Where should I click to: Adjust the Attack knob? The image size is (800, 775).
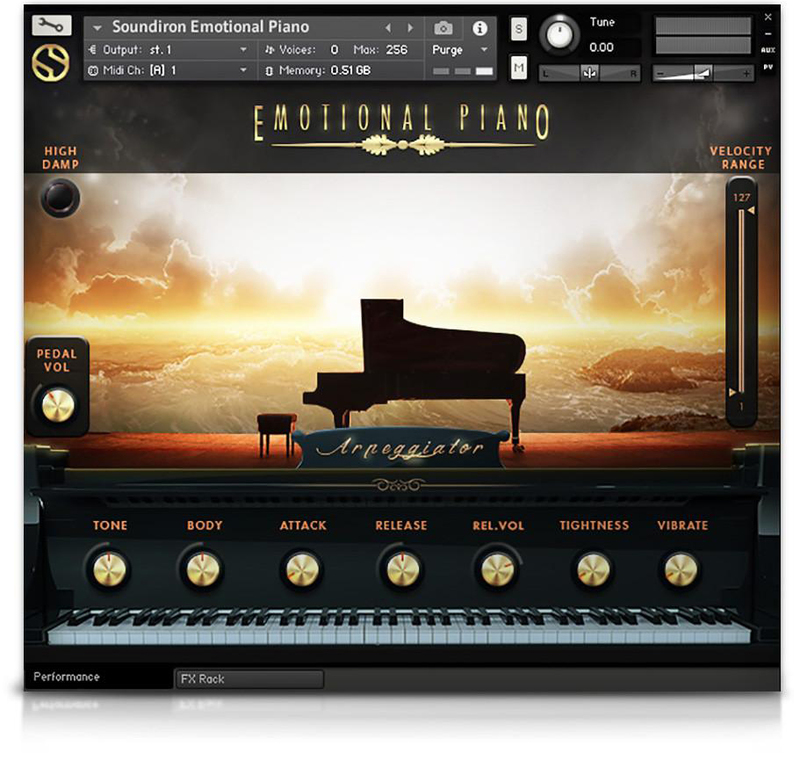302,569
